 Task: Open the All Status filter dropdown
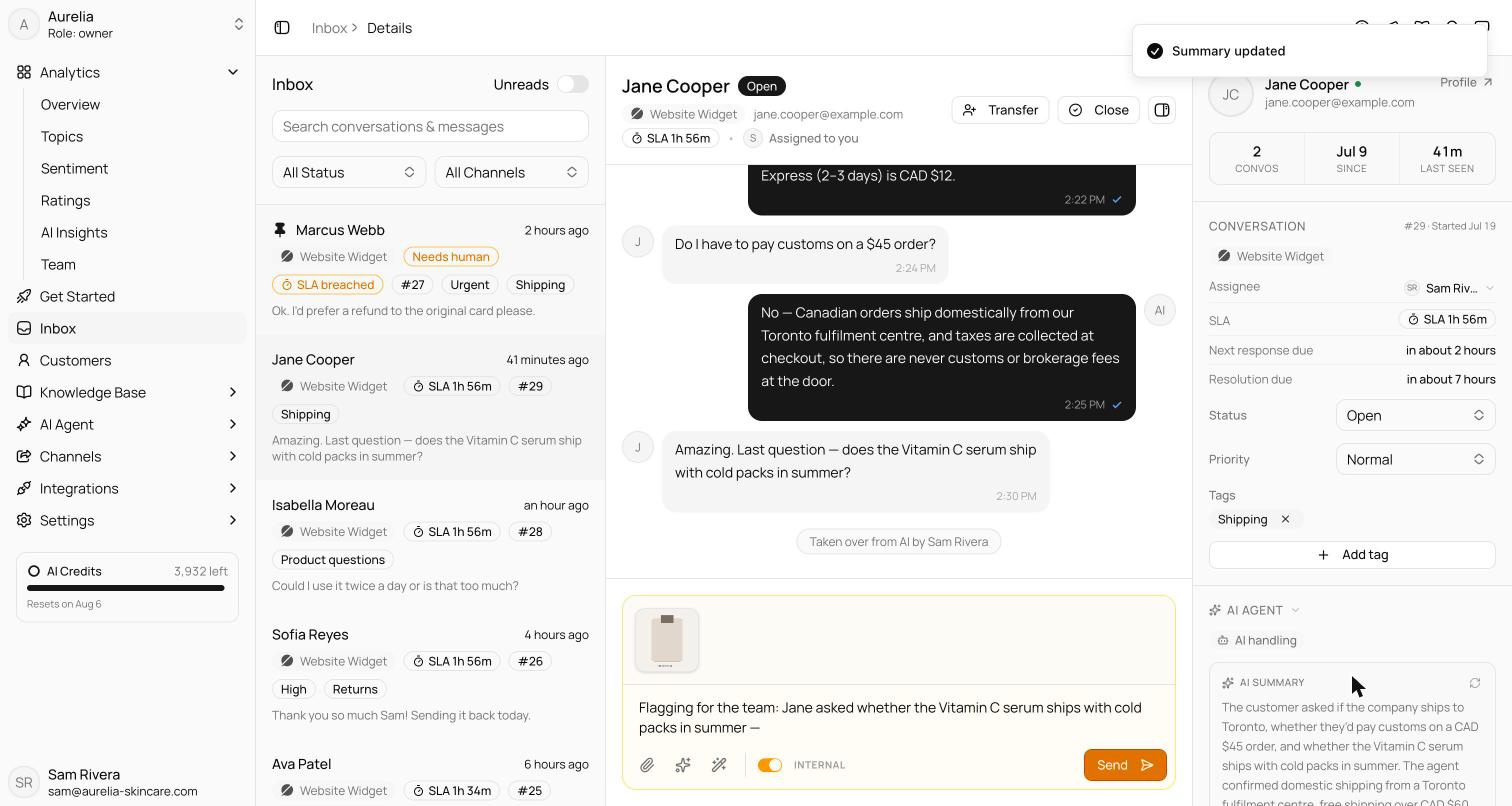[349, 172]
